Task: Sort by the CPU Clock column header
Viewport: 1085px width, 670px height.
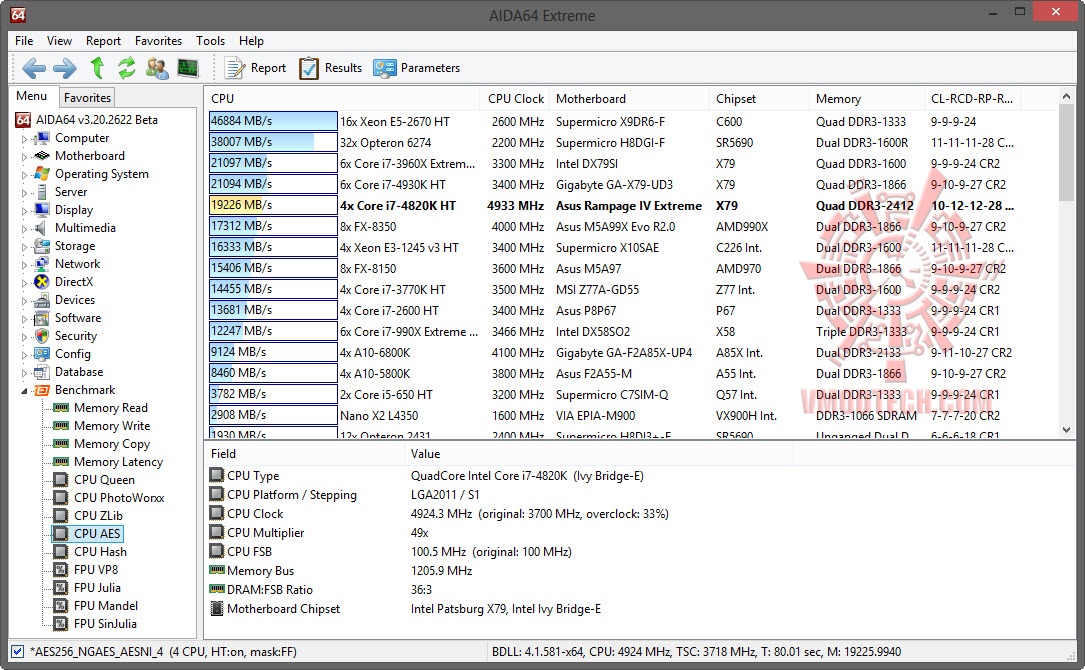Action: (515, 98)
